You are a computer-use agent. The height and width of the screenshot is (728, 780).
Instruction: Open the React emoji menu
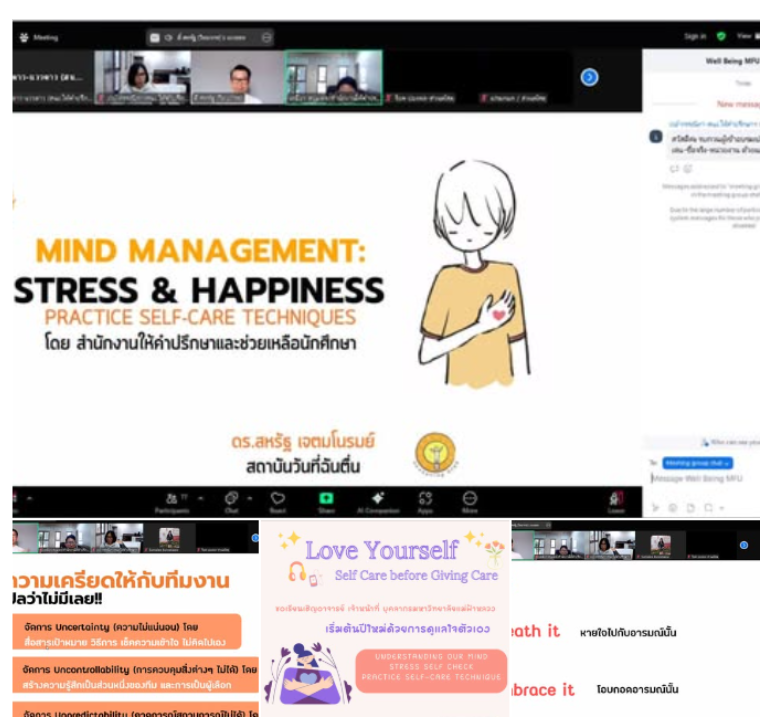pyautogui.click(x=278, y=499)
